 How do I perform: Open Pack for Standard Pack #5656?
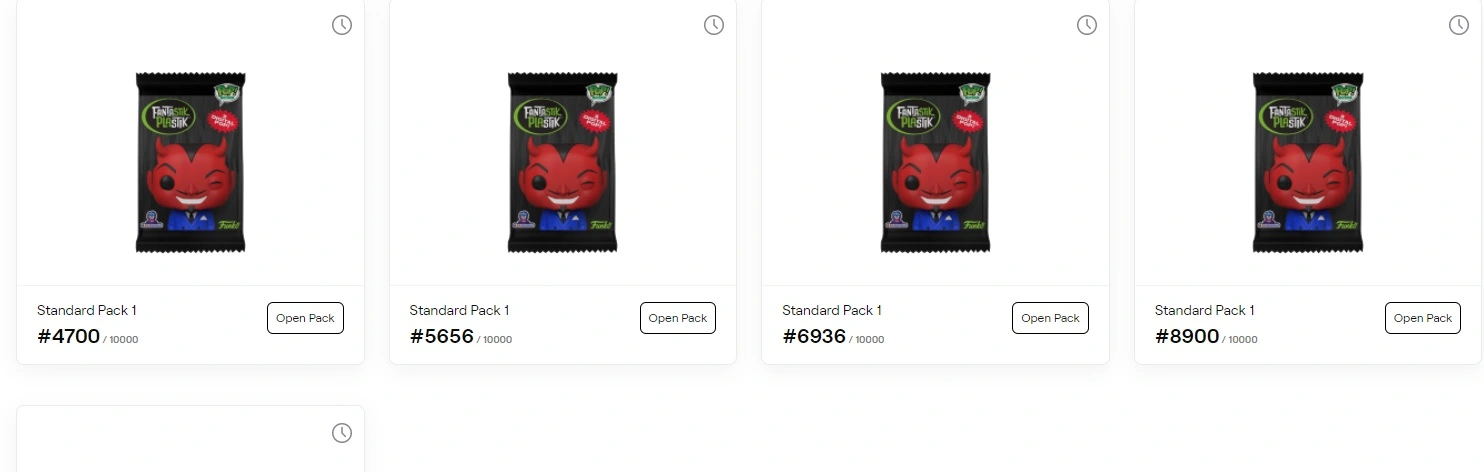pyautogui.click(x=678, y=318)
